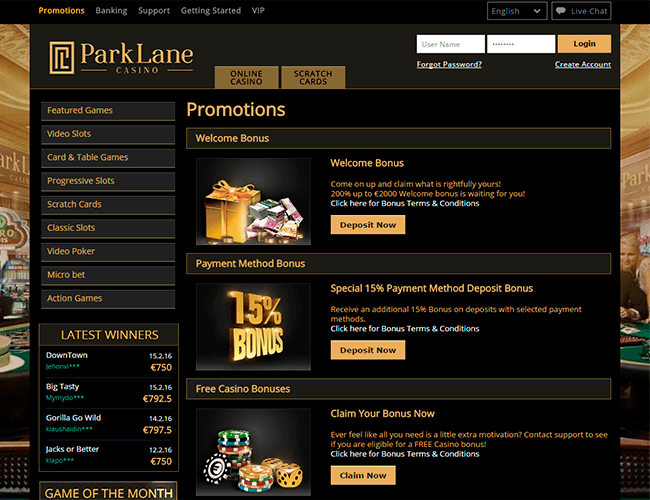The image size is (650, 500).
Task: Click the Payment Method Bonus section header
Action: 398,264
